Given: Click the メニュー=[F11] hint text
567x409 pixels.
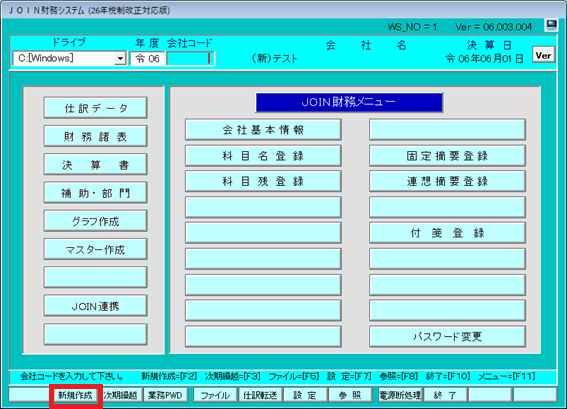Looking at the screenshot, I should tap(507, 376).
